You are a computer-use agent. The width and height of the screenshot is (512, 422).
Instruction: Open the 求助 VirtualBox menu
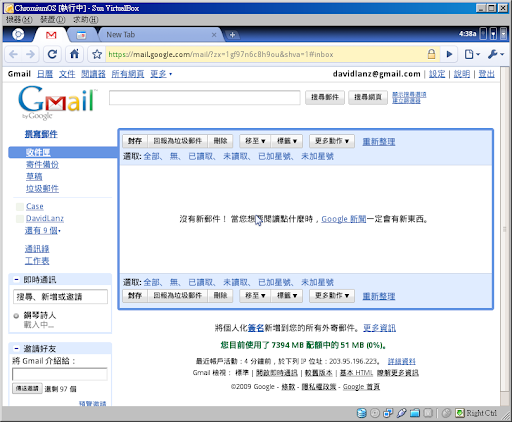[85, 20]
